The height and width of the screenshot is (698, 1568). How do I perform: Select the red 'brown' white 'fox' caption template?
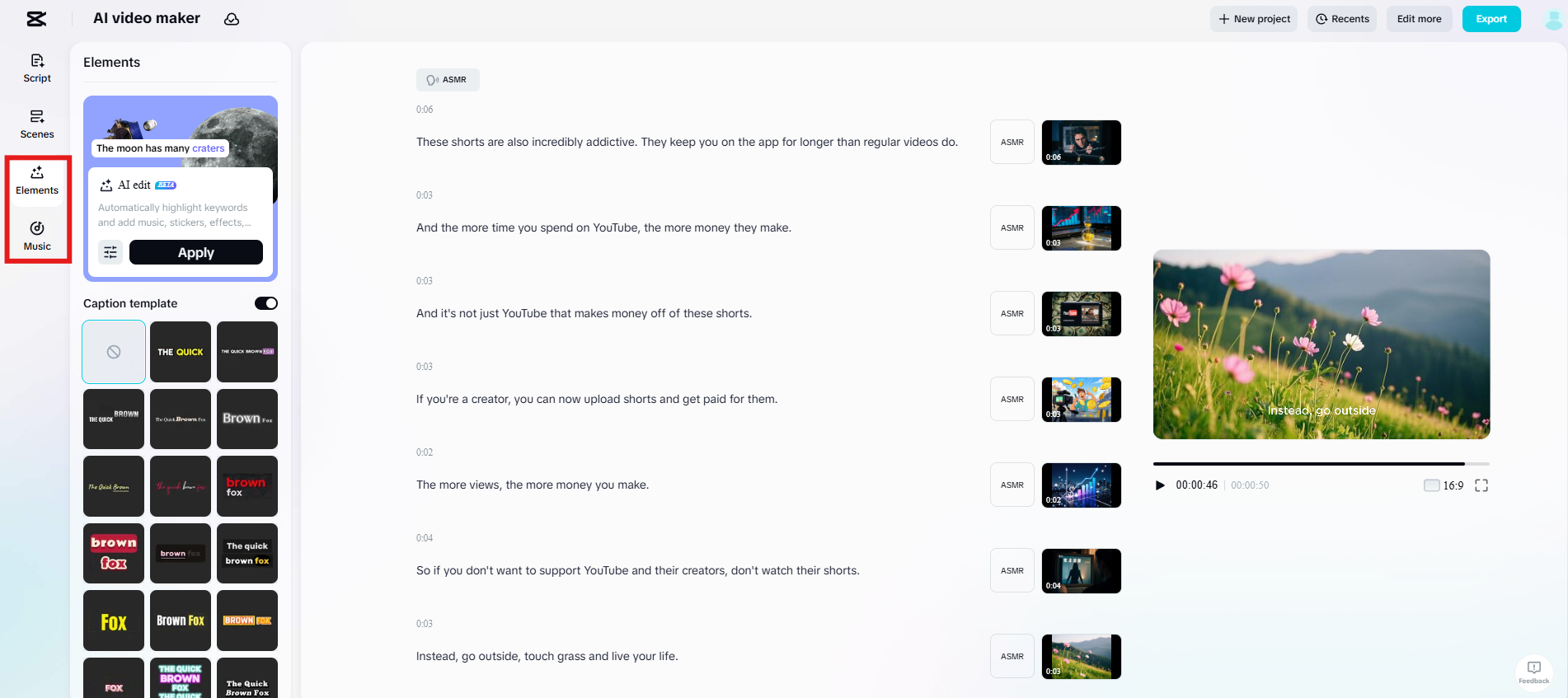pos(247,486)
